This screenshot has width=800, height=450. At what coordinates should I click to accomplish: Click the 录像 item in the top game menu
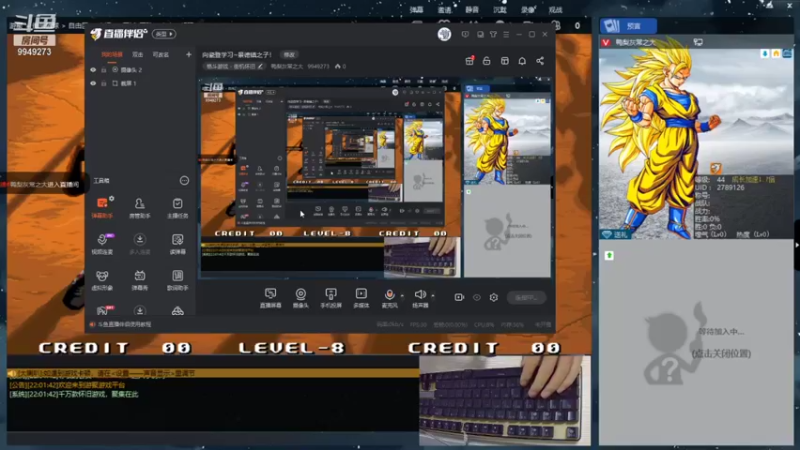coord(528,10)
